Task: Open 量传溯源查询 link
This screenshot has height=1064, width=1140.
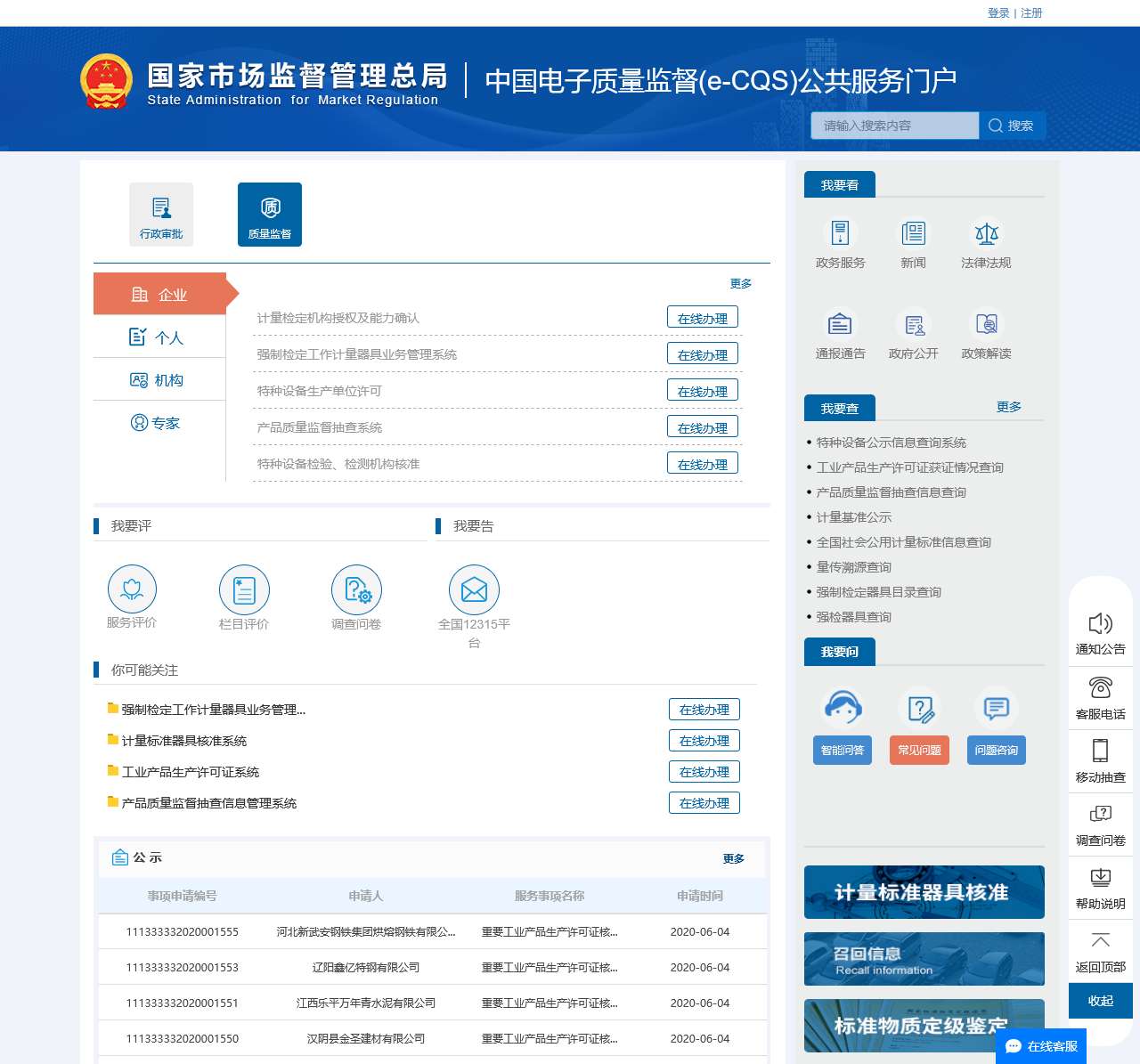Action: tap(854, 567)
